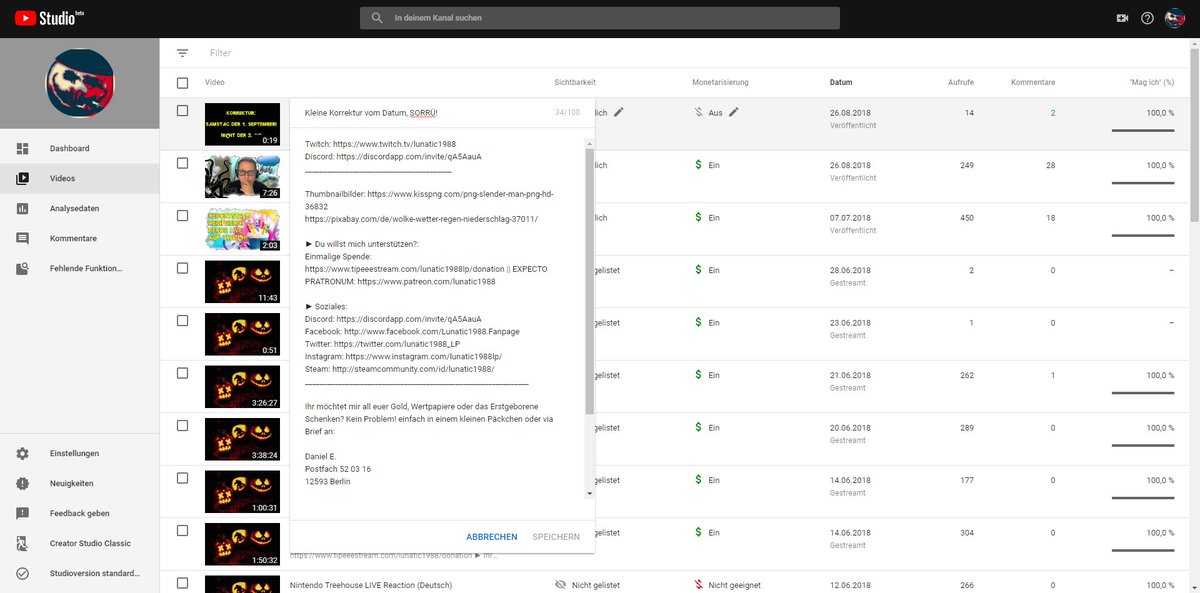Open the help question mark icon
The width and height of the screenshot is (1200, 593).
(x=1148, y=18)
